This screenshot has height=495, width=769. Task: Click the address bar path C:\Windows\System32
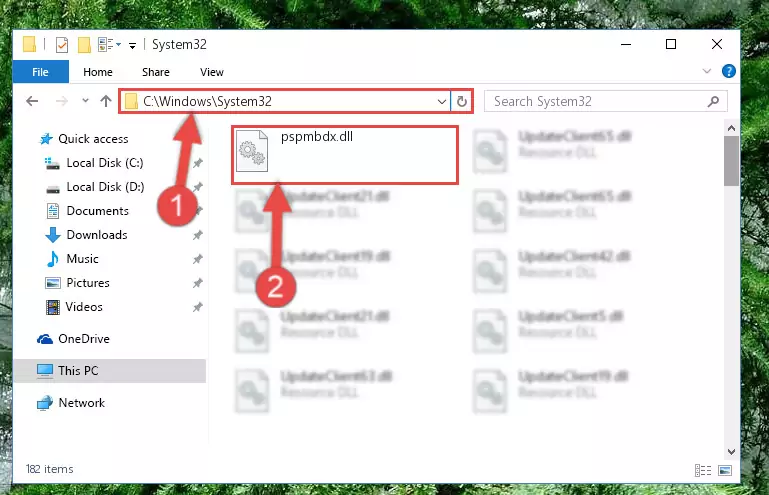207,101
